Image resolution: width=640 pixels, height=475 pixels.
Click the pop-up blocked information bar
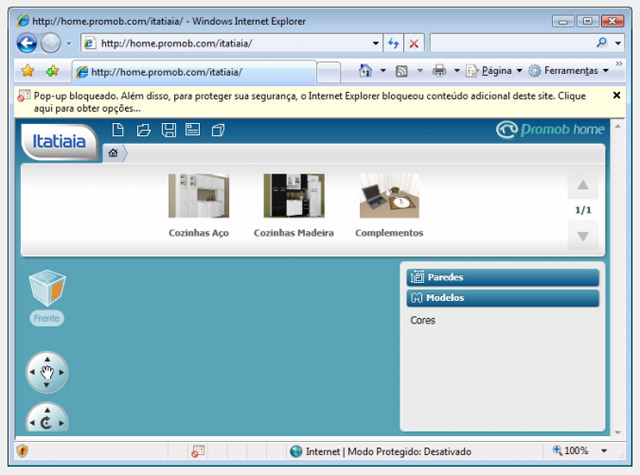[x=320, y=102]
